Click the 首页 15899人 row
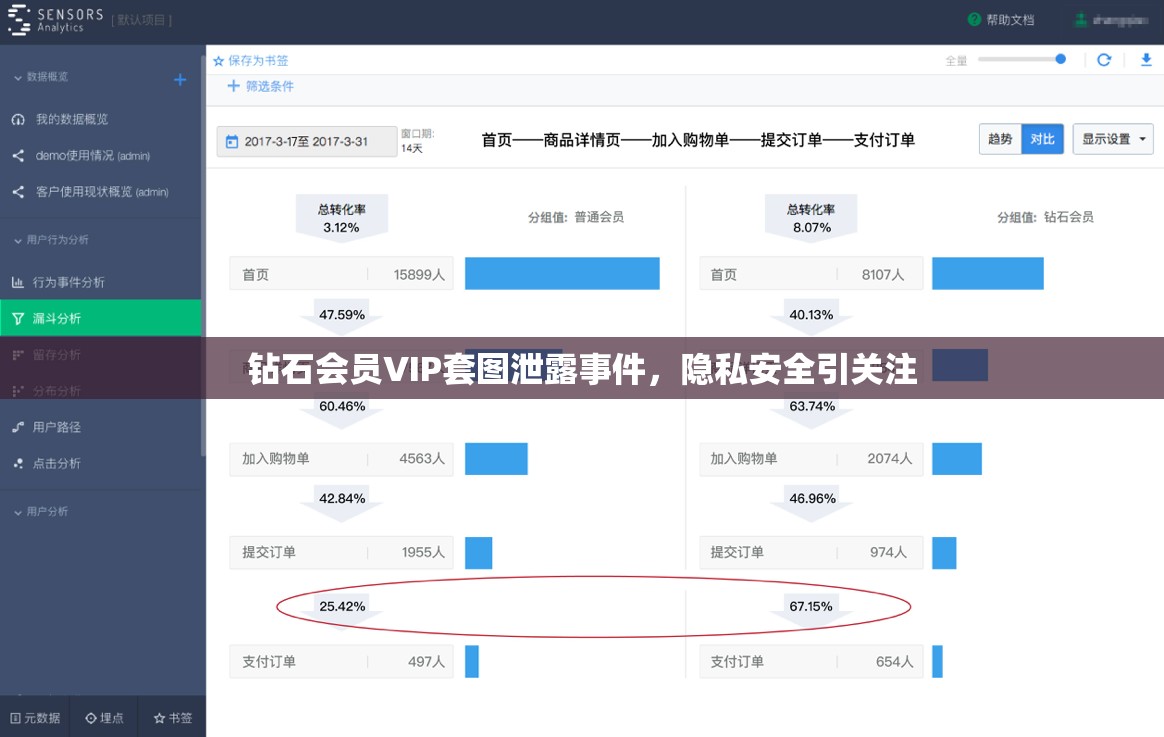Viewport: 1164px width, 737px height. coord(341,274)
